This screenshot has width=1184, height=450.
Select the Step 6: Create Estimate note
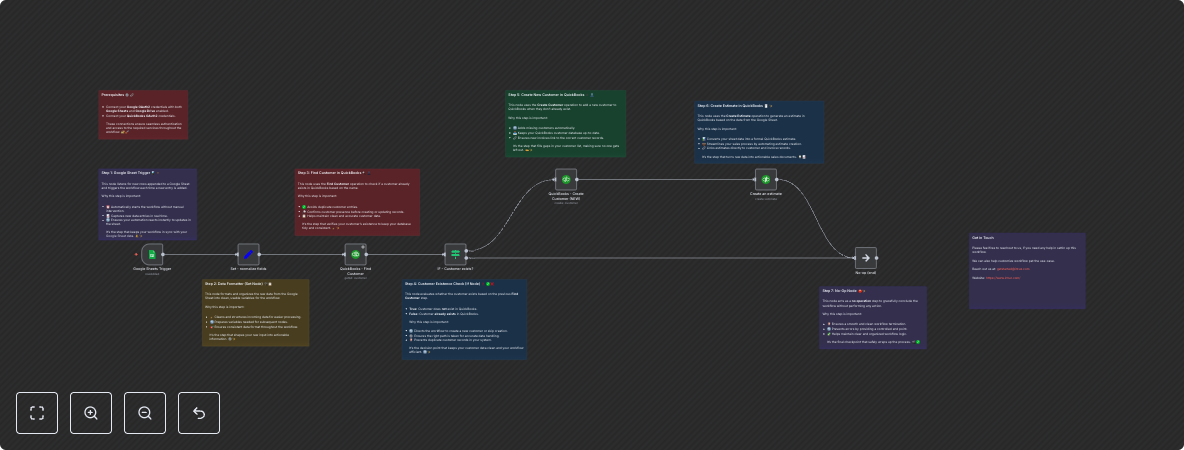click(x=759, y=133)
